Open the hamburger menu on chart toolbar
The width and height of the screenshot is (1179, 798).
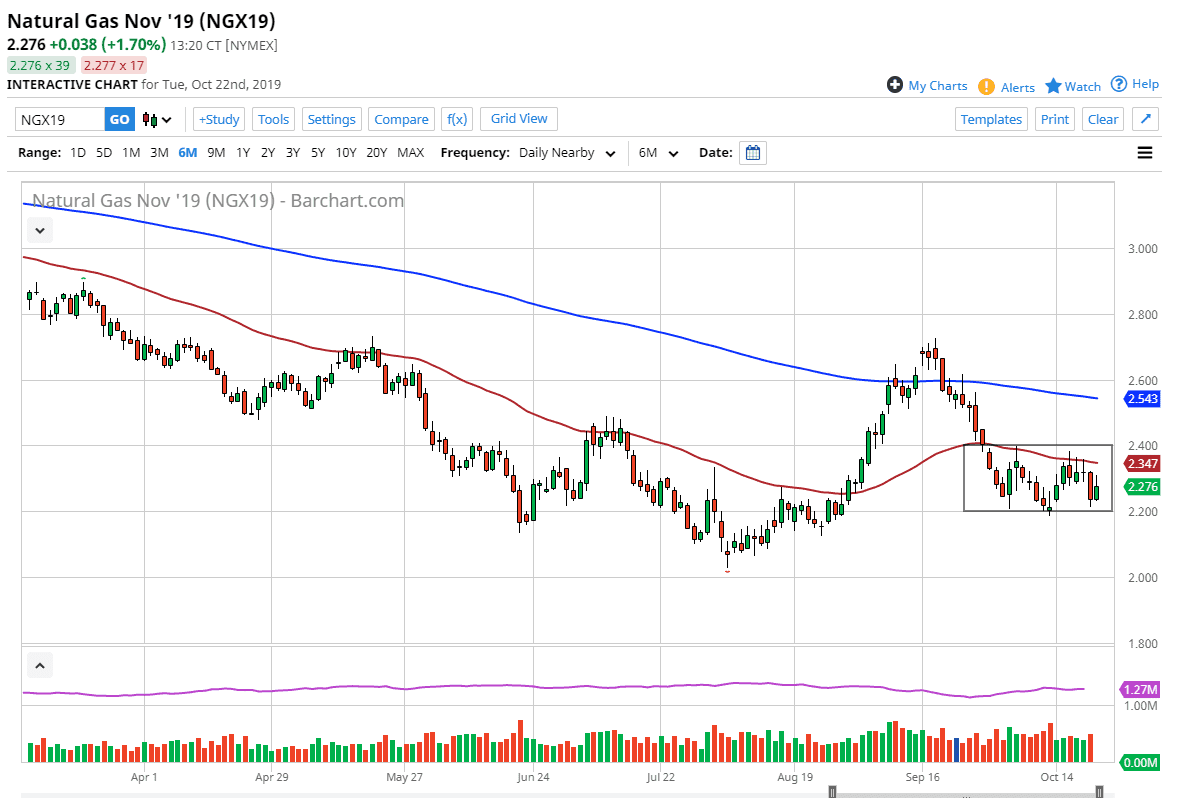point(1145,153)
